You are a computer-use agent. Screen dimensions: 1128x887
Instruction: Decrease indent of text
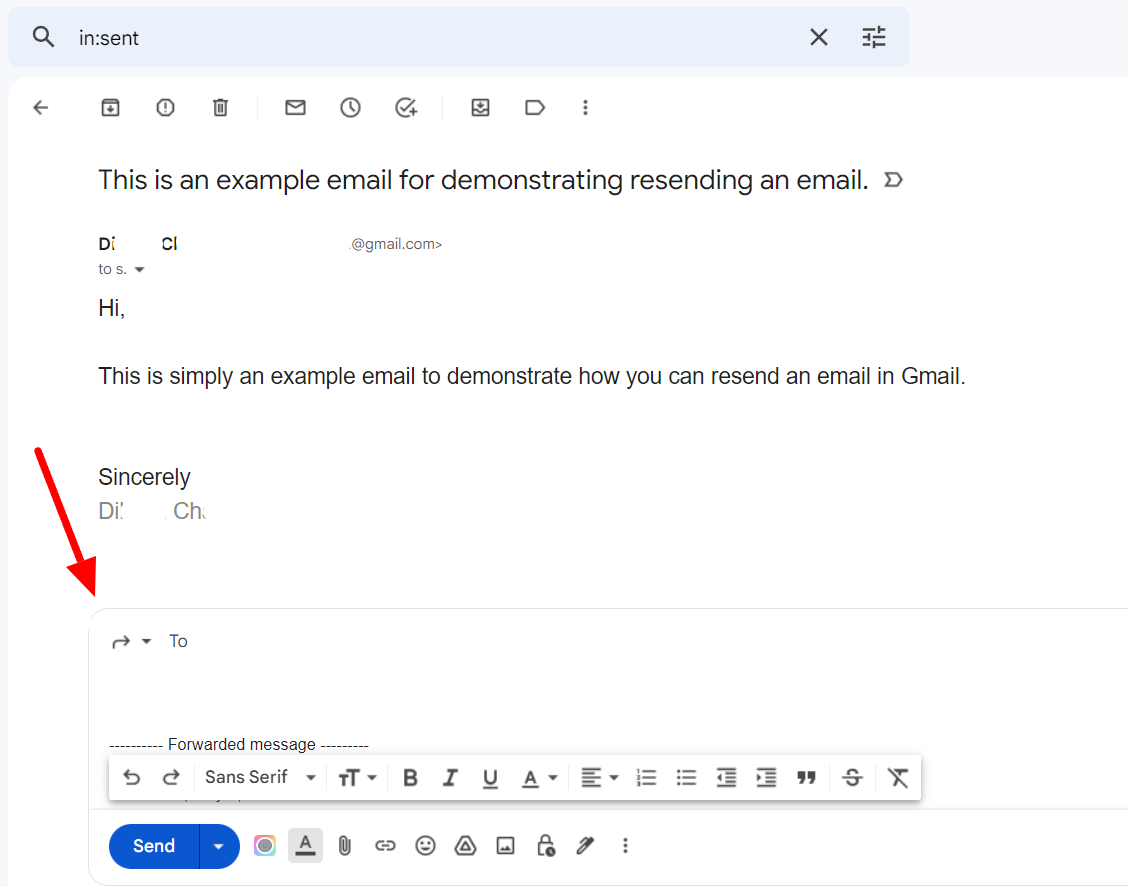(727, 778)
